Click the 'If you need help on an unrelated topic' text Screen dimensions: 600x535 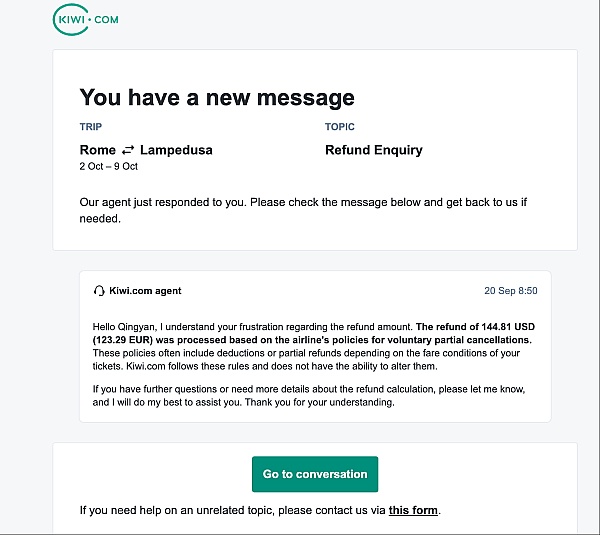[x=232, y=510]
